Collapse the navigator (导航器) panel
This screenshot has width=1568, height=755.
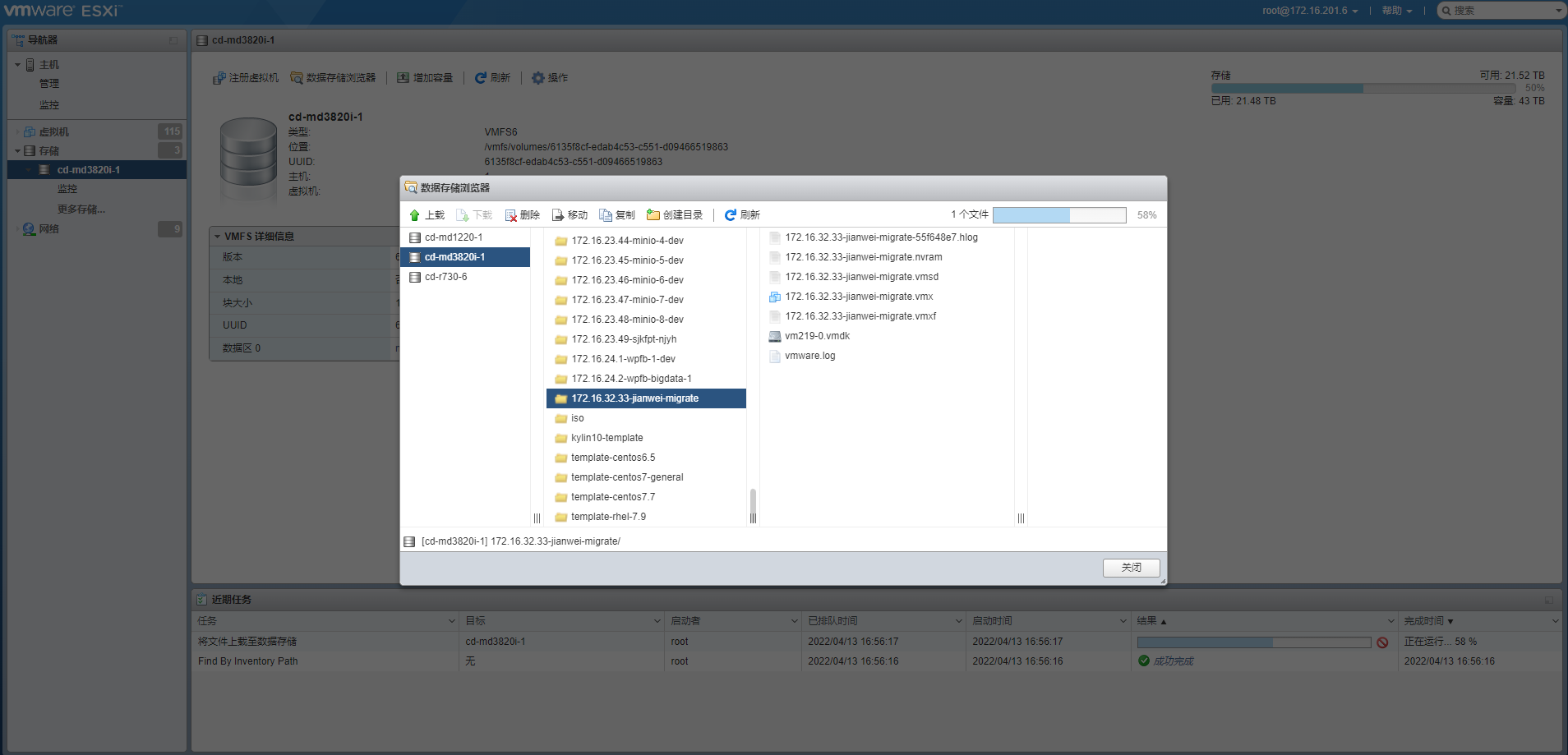(173, 40)
